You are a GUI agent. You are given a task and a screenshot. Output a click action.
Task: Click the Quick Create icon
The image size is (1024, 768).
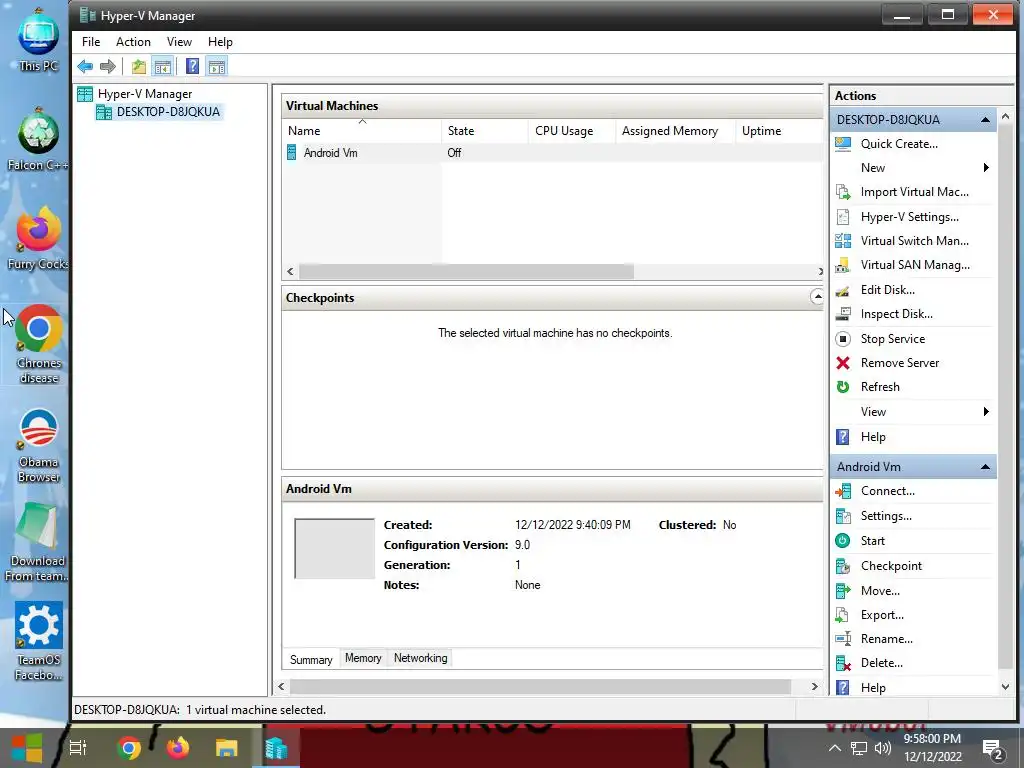(843, 144)
